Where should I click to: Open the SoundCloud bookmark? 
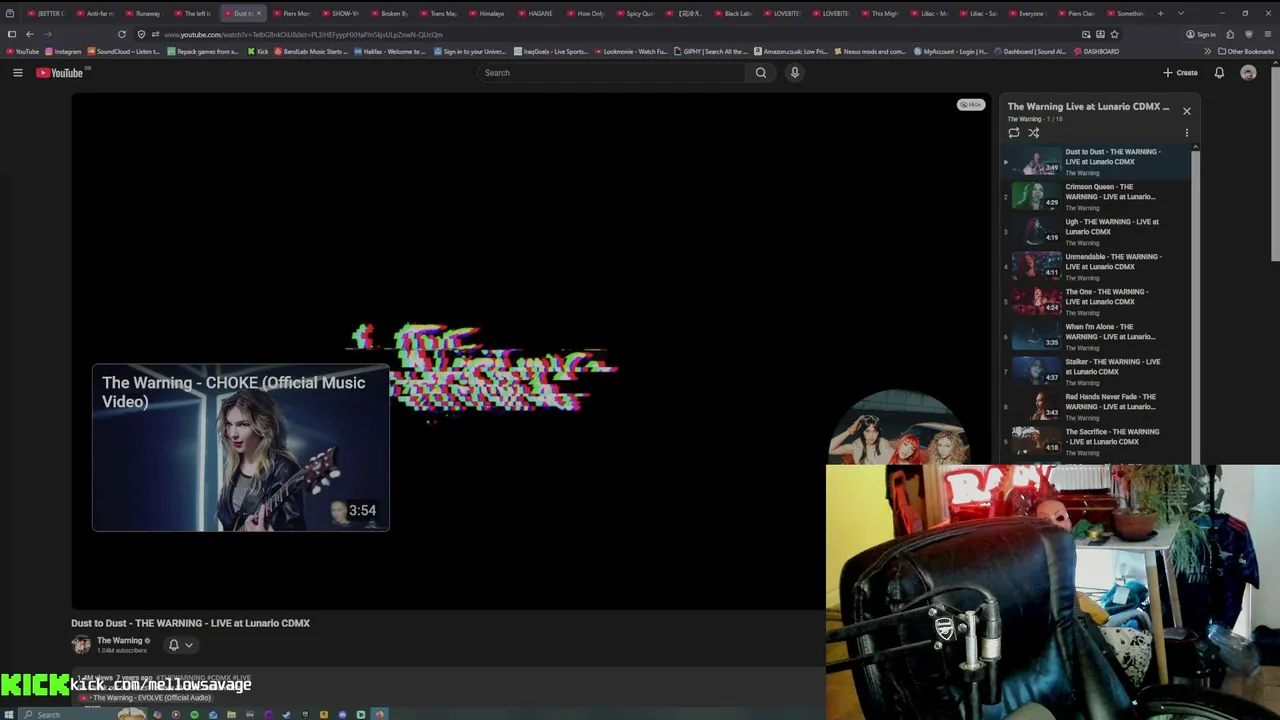point(124,51)
